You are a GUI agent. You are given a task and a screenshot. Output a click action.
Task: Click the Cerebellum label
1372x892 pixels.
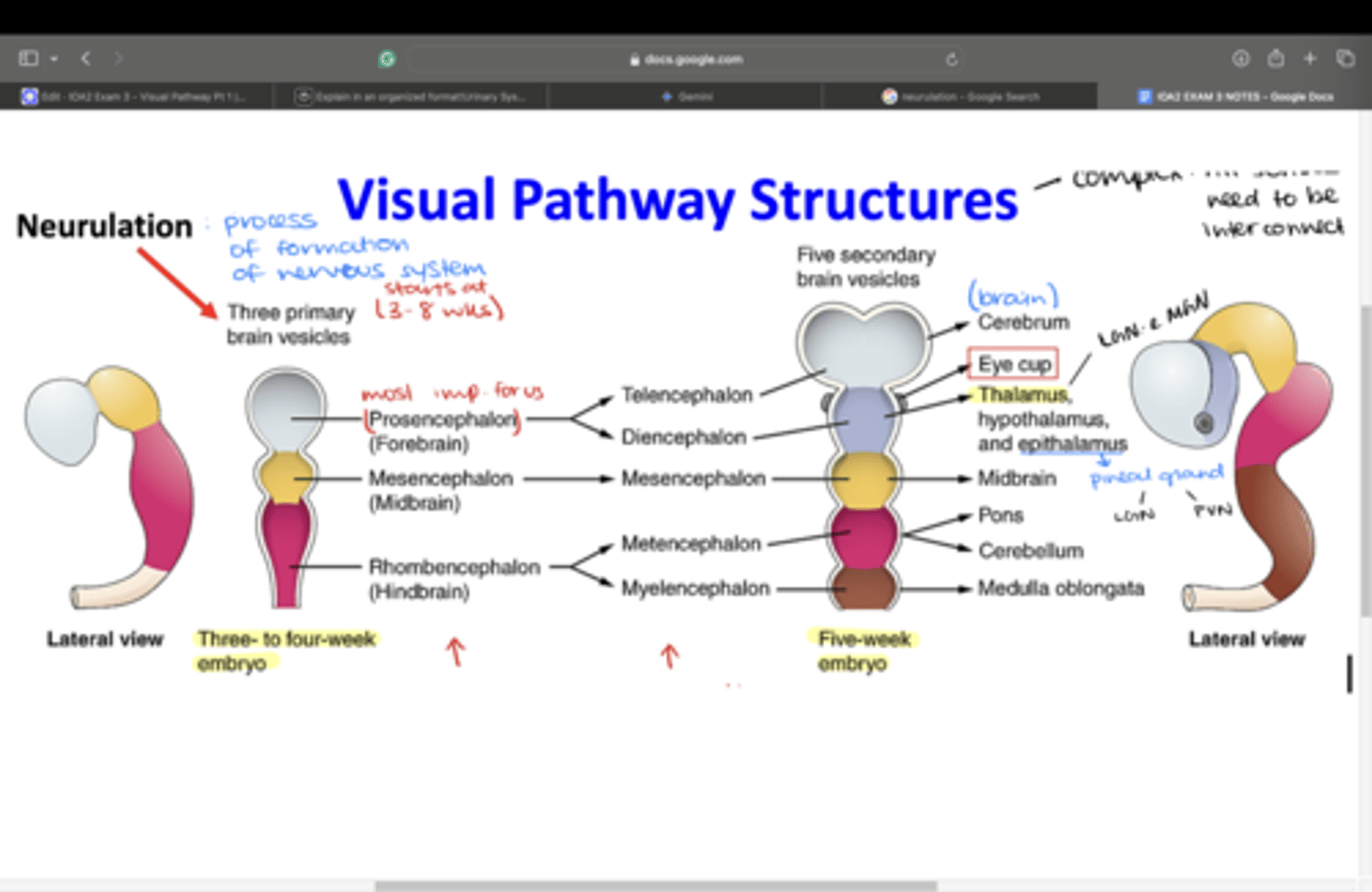coord(1031,551)
